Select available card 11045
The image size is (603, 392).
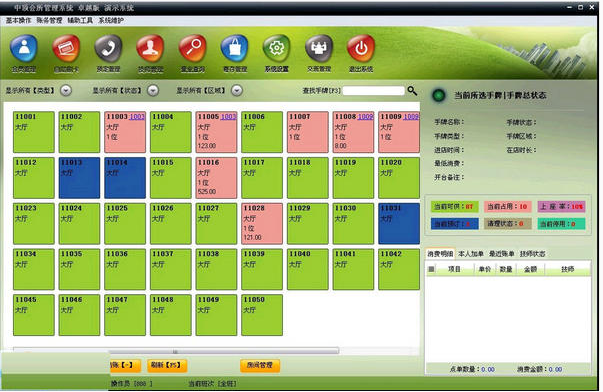[x=34, y=315]
